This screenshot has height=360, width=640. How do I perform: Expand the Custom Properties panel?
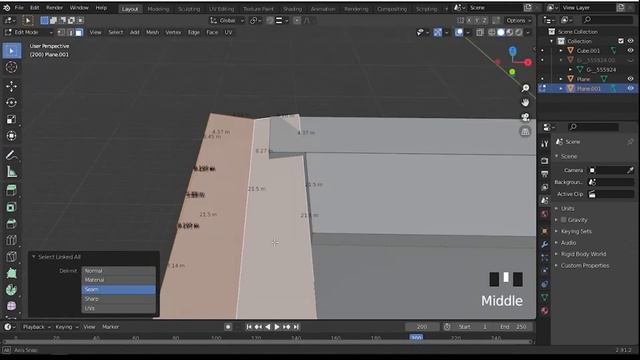[584, 265]
